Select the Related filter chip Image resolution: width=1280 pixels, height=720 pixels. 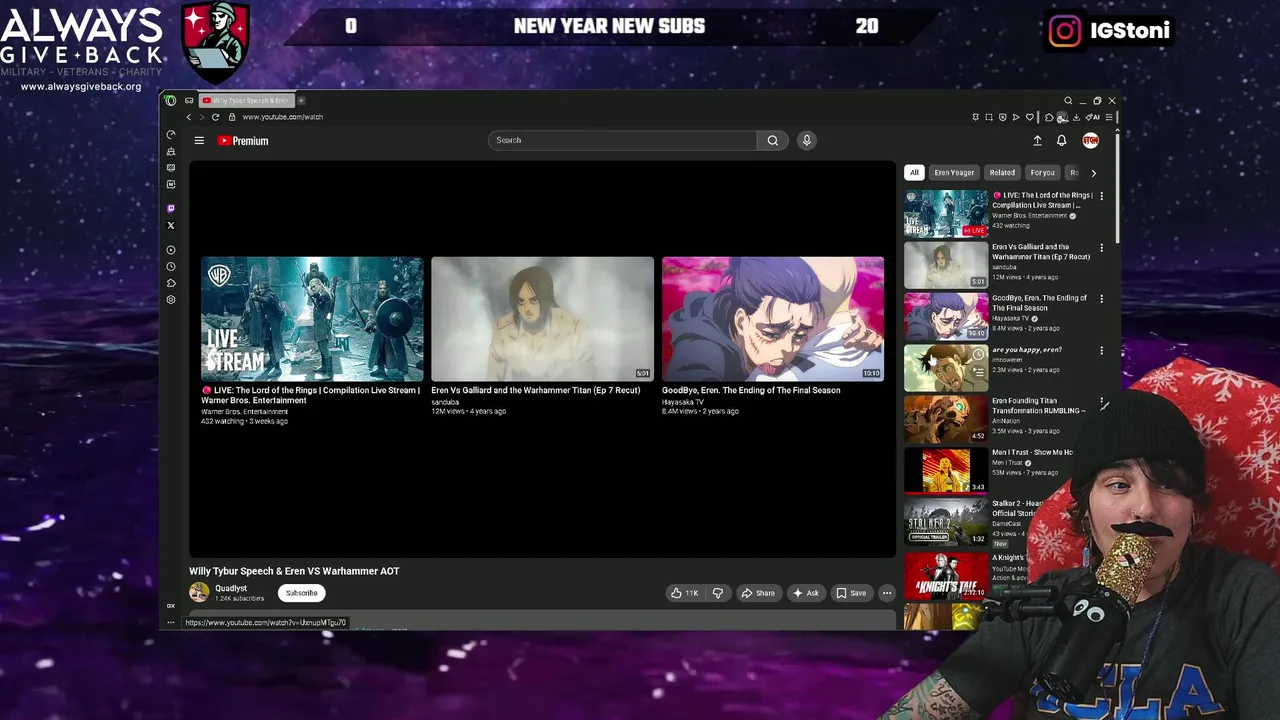1002,173
